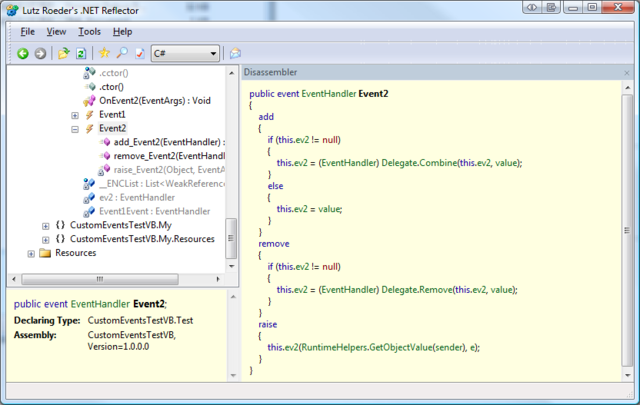Click the yellow Resources folder icon
Image resolution: width=640 pixels, height=405 pixels.
pos(45,254)
